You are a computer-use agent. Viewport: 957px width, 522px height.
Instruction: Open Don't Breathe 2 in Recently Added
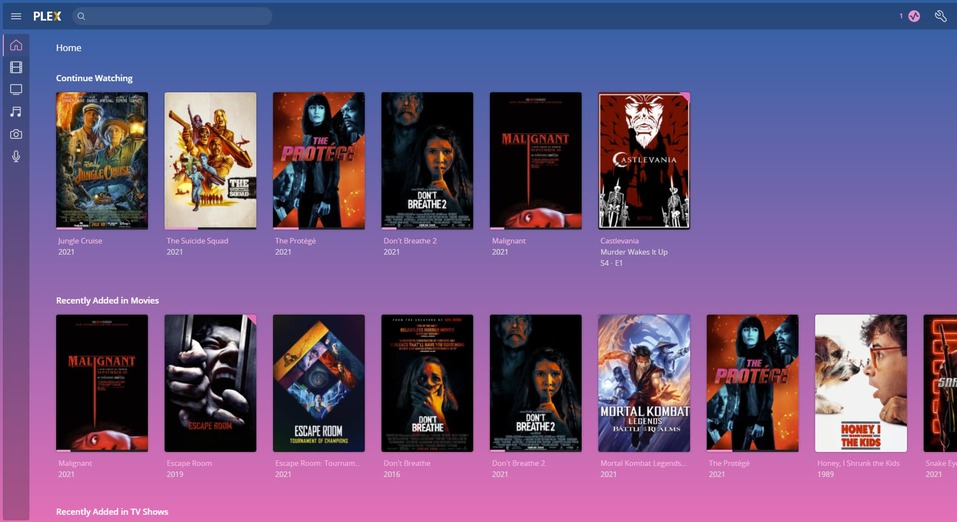click(536, 383)
